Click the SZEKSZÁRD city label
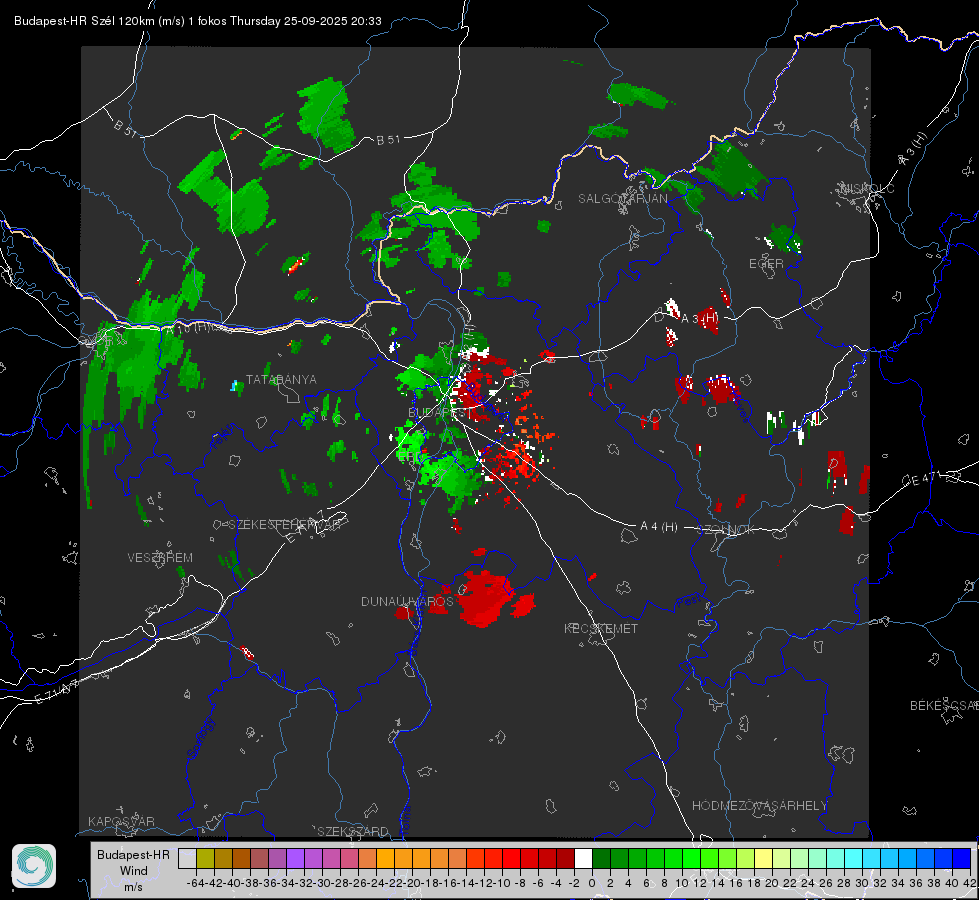This screenshot has height=900, width=979. click(353, 831)
